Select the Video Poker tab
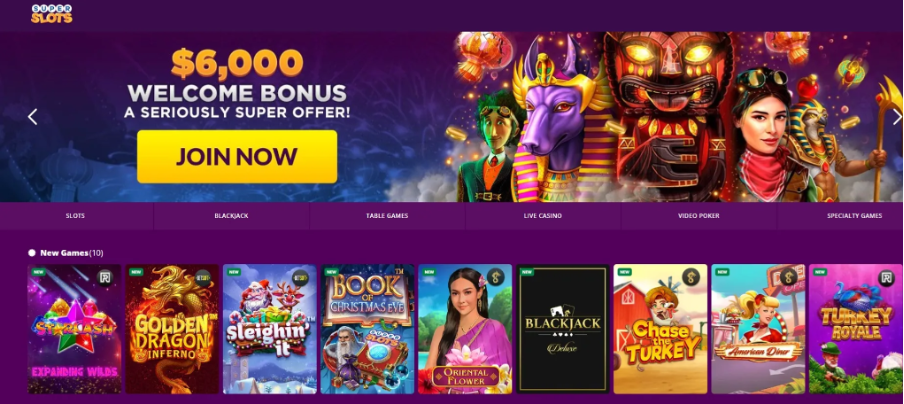904x404 pixels. coord(699,216)
